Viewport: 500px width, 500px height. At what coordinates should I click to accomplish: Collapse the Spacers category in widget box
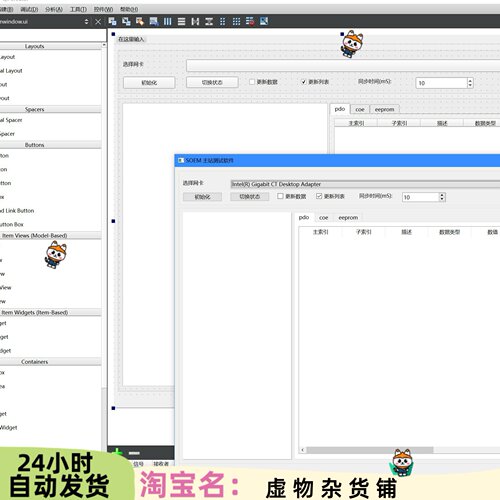(x=51, y=109)
